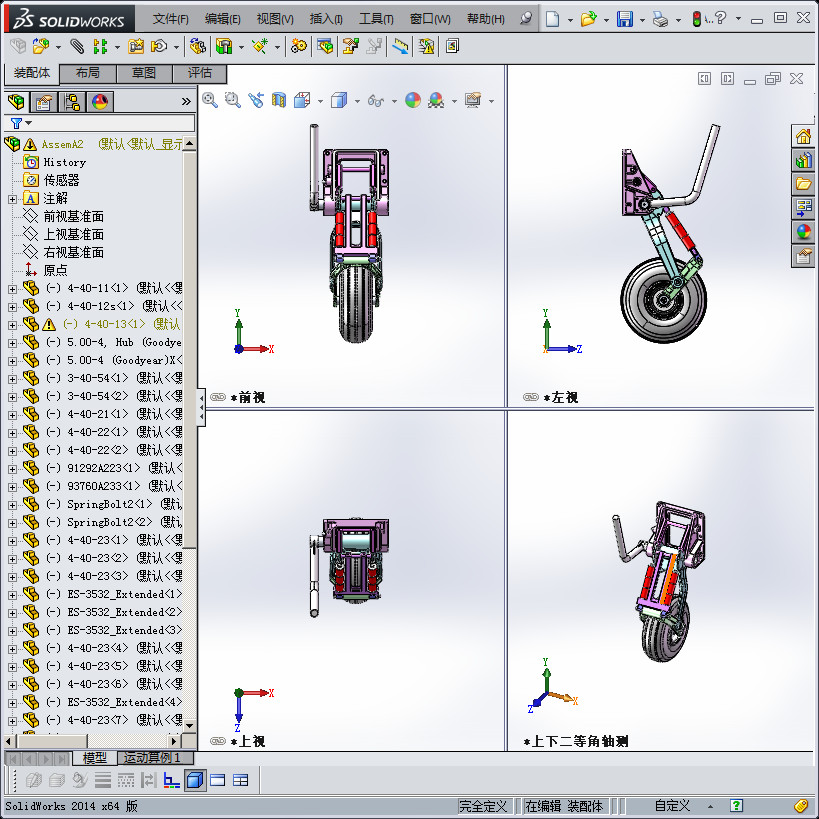Open the 文件(F) menu
The height and width of the screenshot is (819, 819).
click(170, 19)
